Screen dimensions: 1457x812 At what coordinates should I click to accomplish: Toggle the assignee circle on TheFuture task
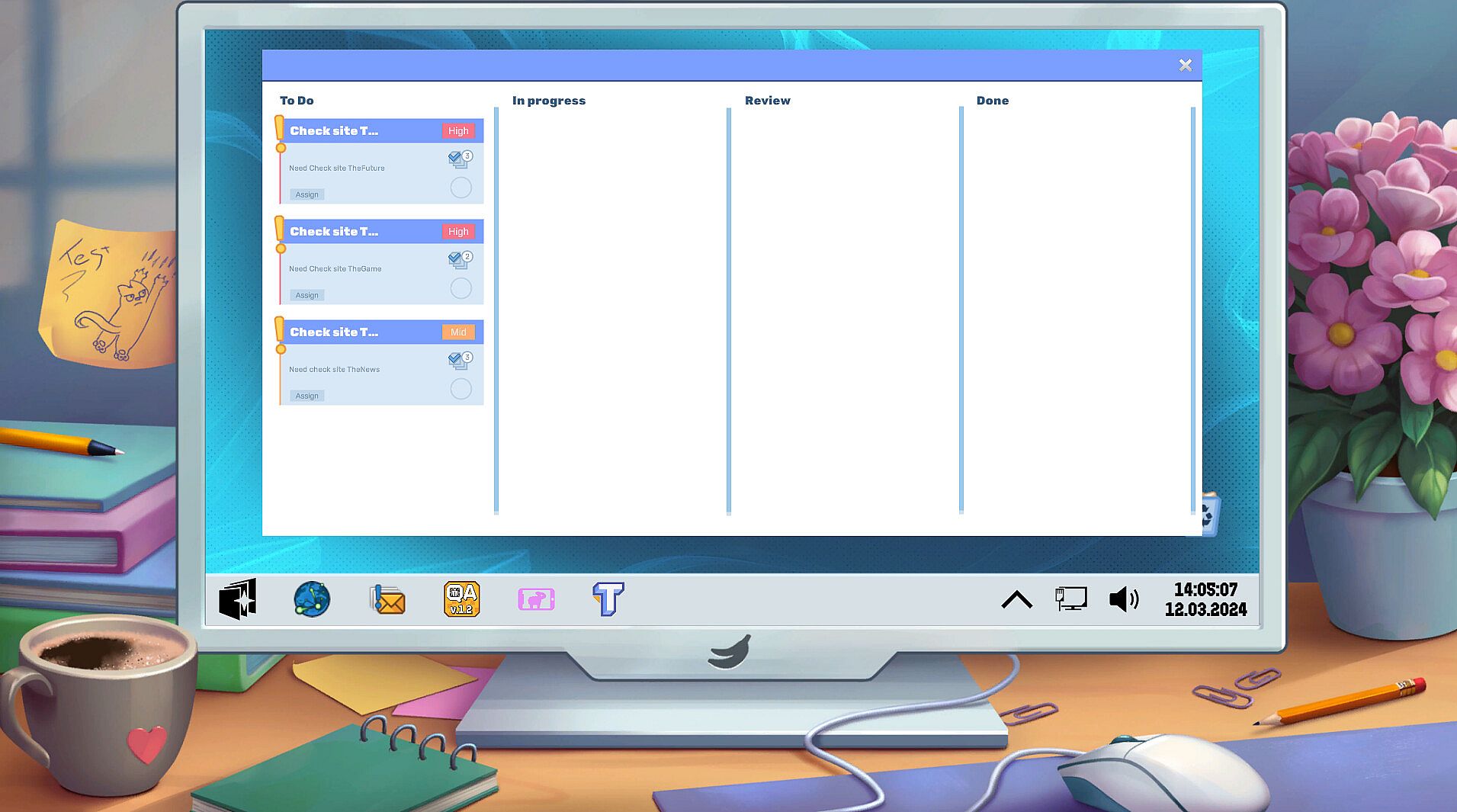(x=461, y=188)
